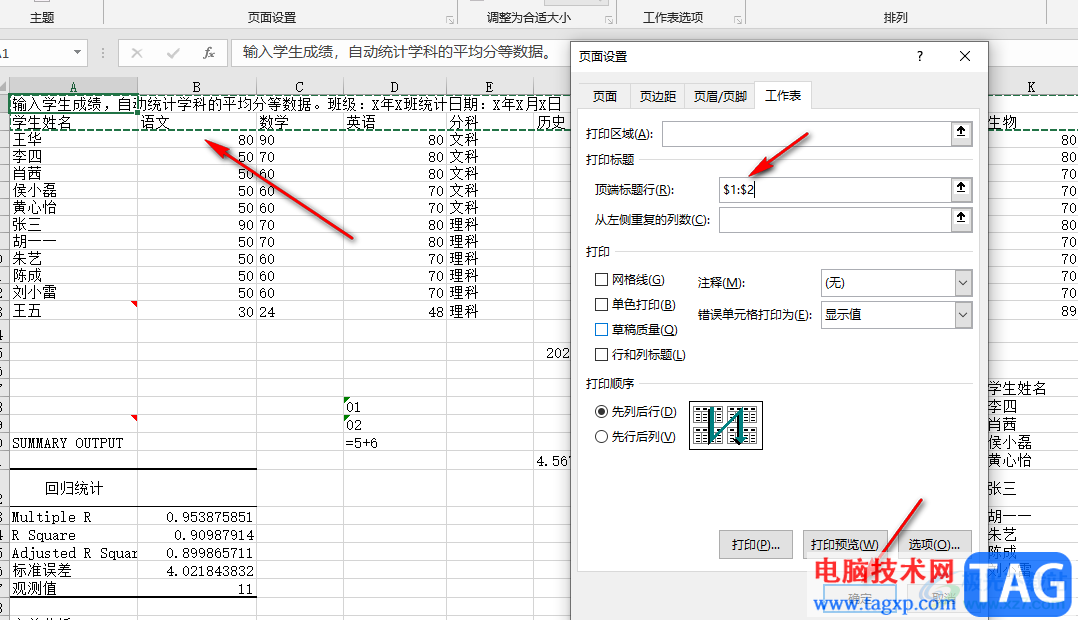1078x620 pixels.
Task: Enable black and white printing checkbox
Action: pos(602,305)
